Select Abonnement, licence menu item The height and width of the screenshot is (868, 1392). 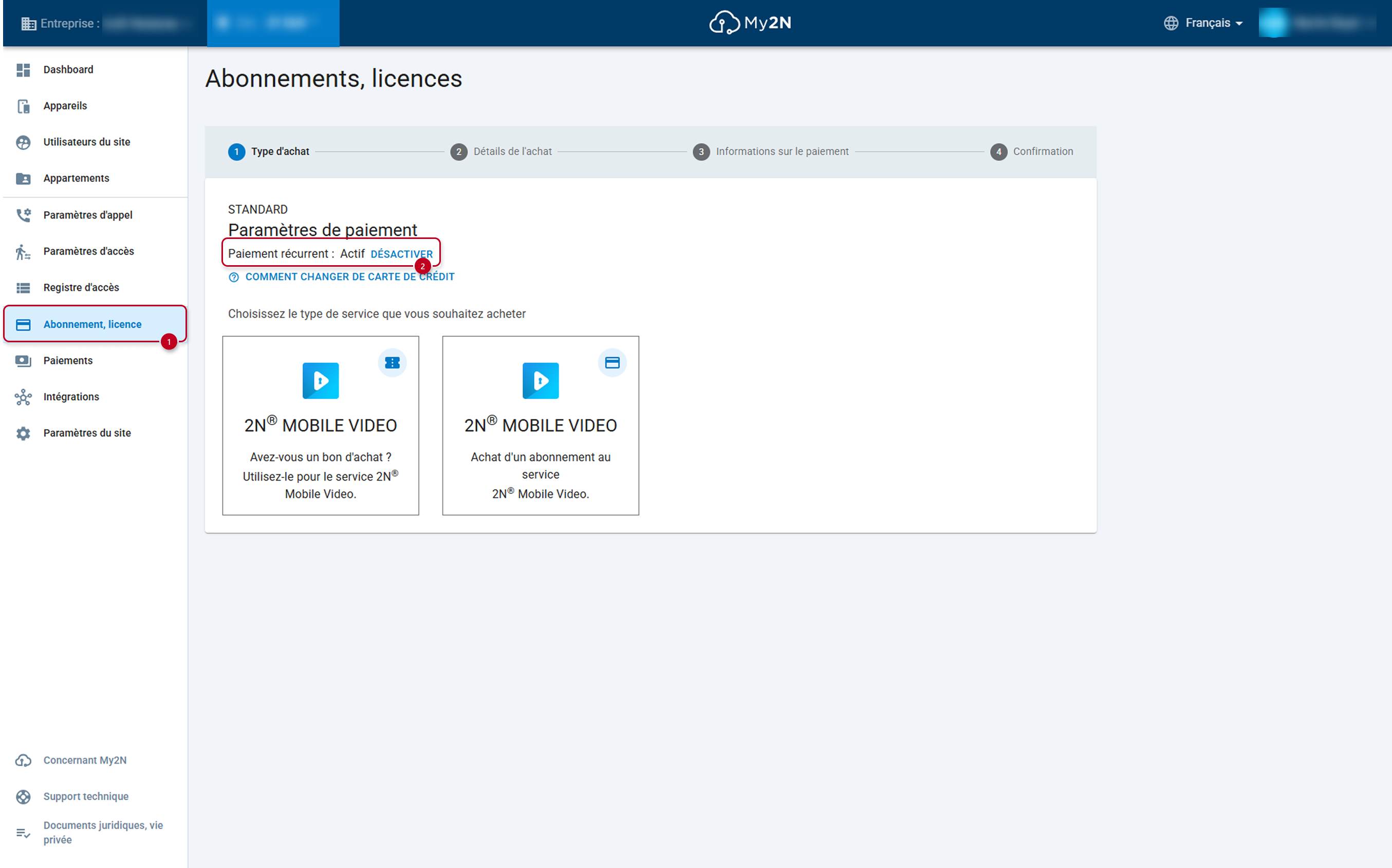[x=95, y=324]
